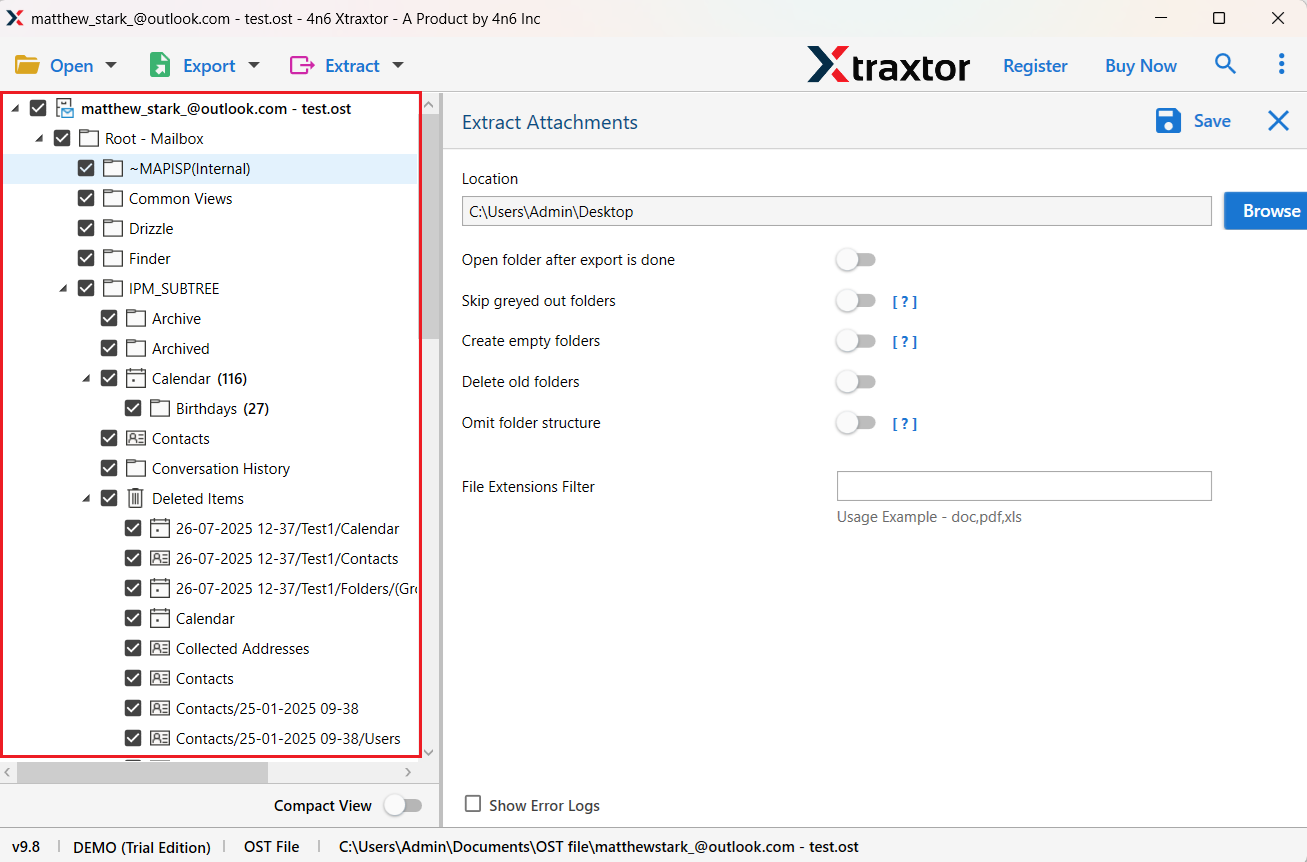Click the File Extensions Filter input field

1024,486
